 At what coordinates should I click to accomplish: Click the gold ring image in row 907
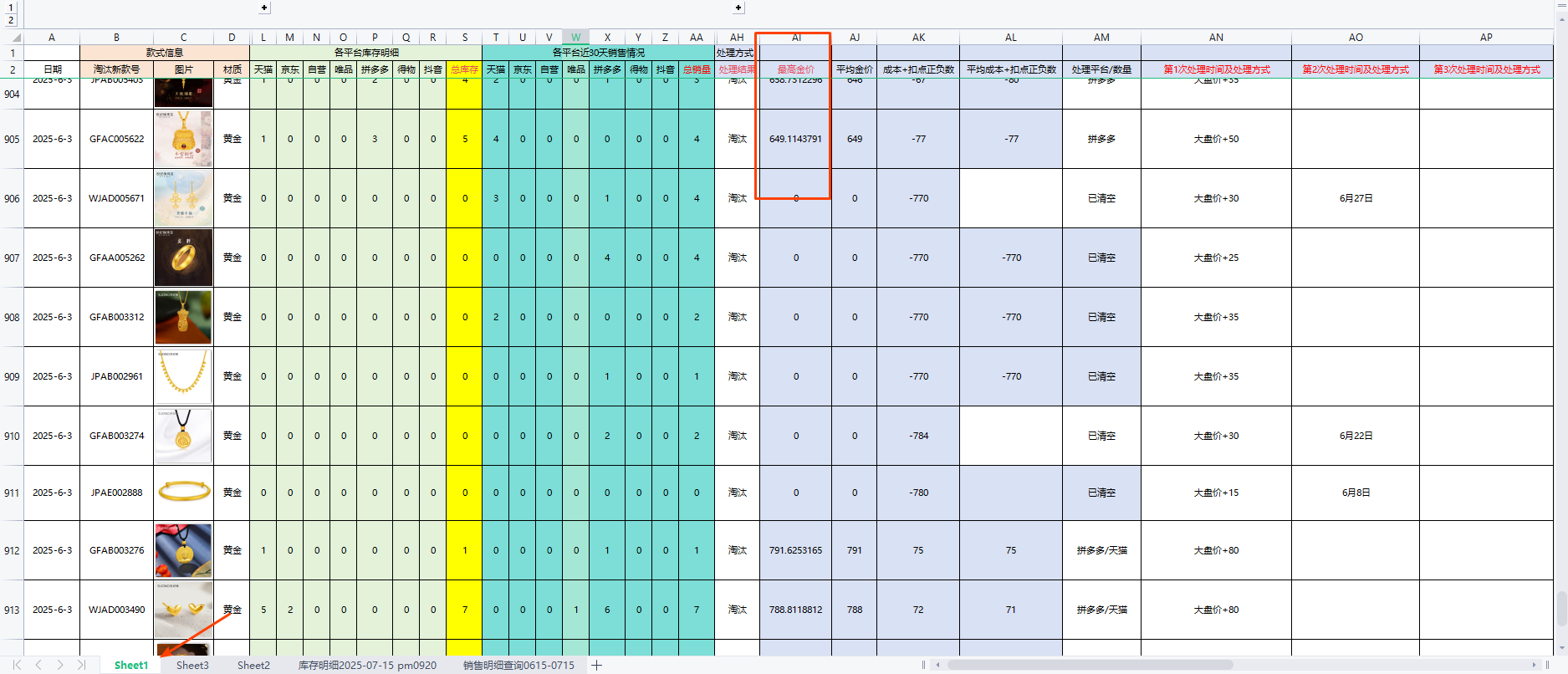[183, 258]
